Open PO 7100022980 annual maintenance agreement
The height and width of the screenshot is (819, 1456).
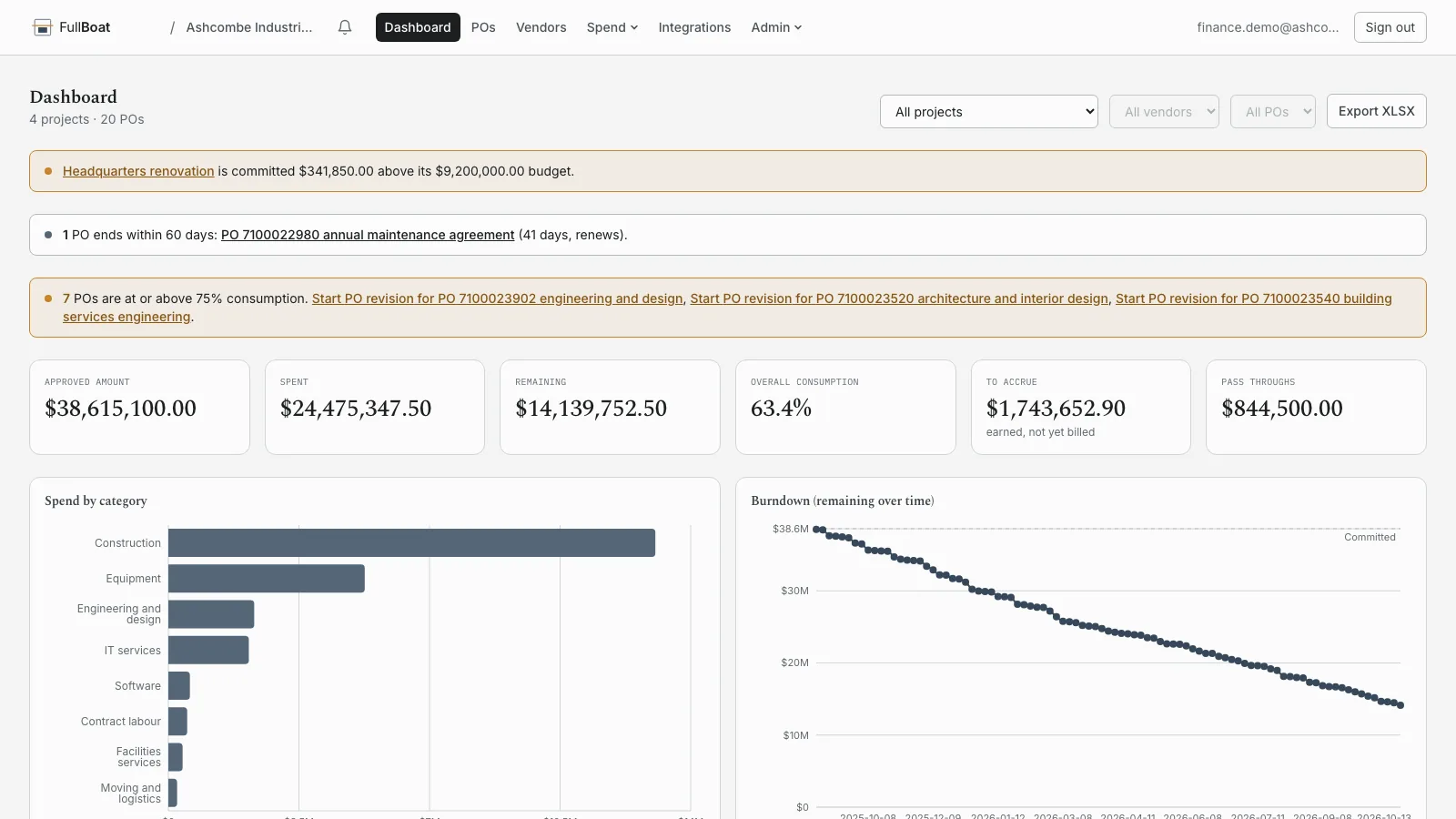tap(368, 235)
